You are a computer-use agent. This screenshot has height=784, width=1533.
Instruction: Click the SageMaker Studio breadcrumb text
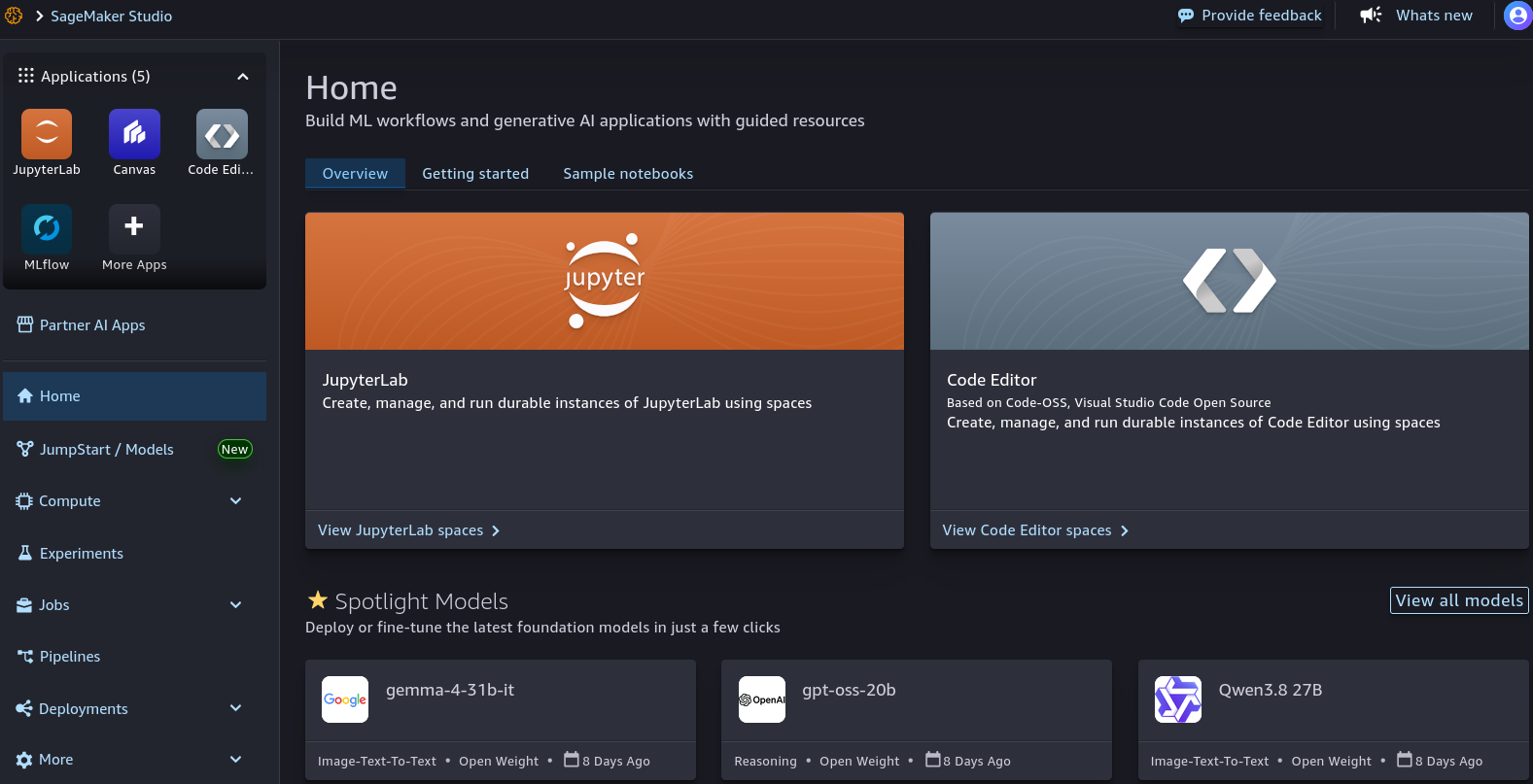tap(111, 17)
